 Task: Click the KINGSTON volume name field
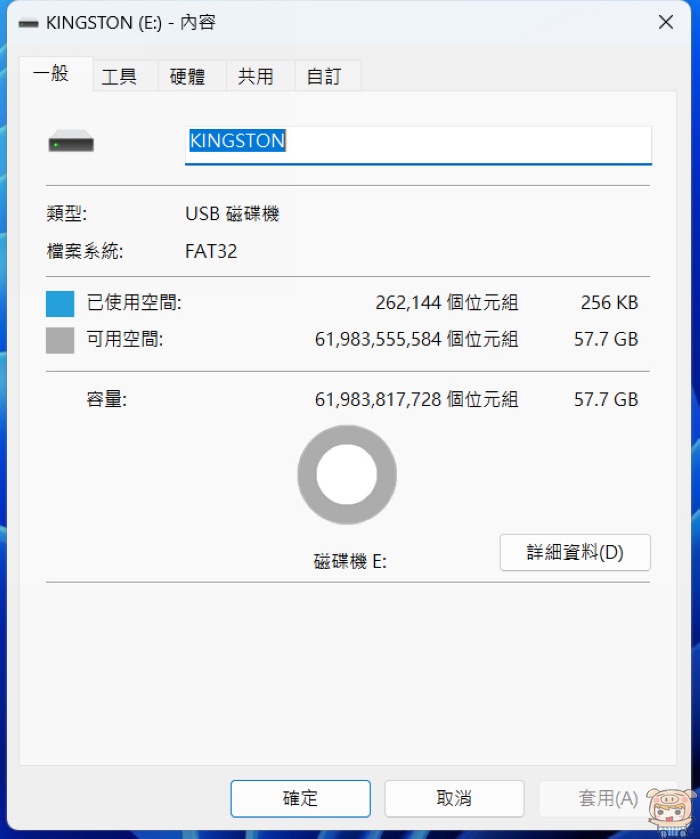[418, 145]
